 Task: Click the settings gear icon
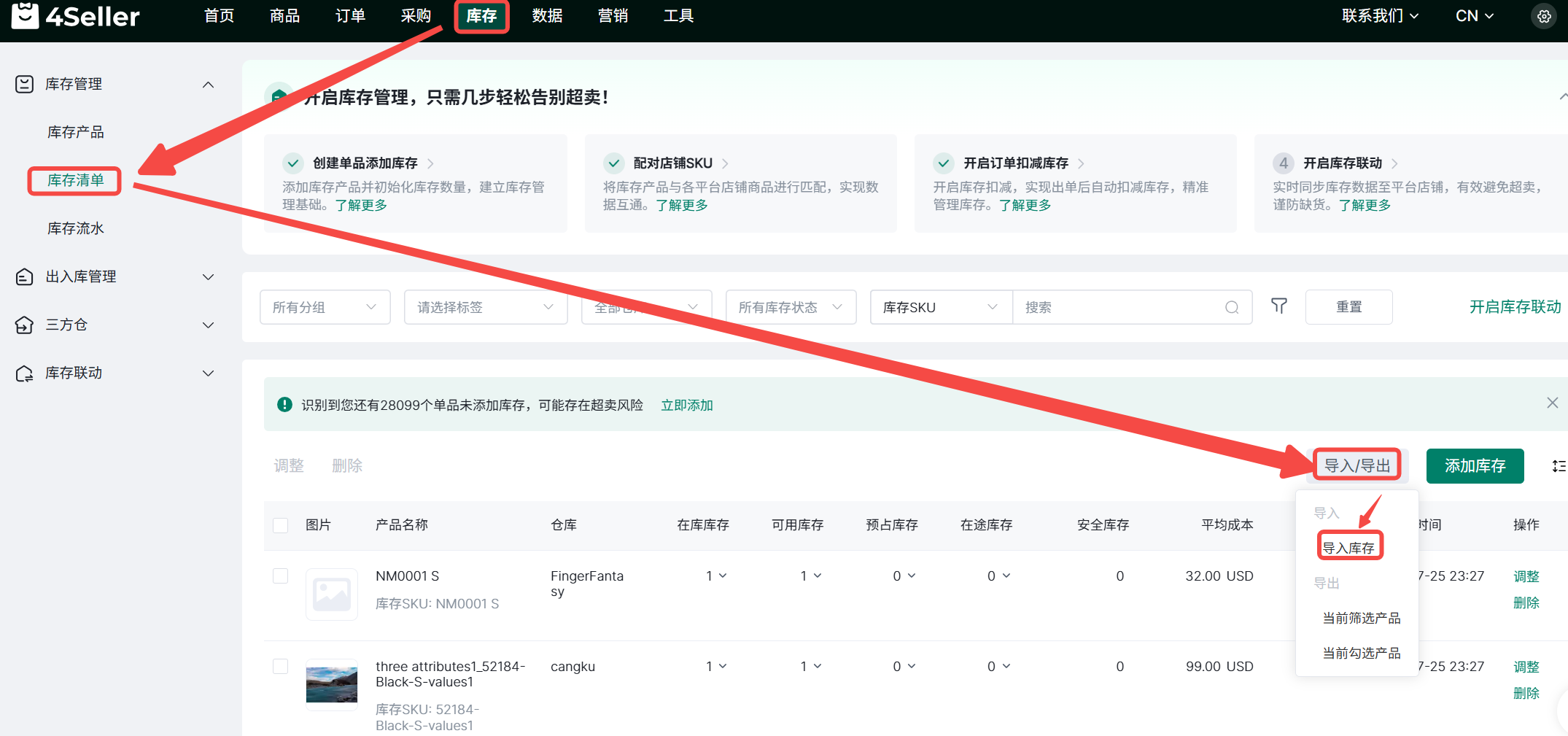1543,16
